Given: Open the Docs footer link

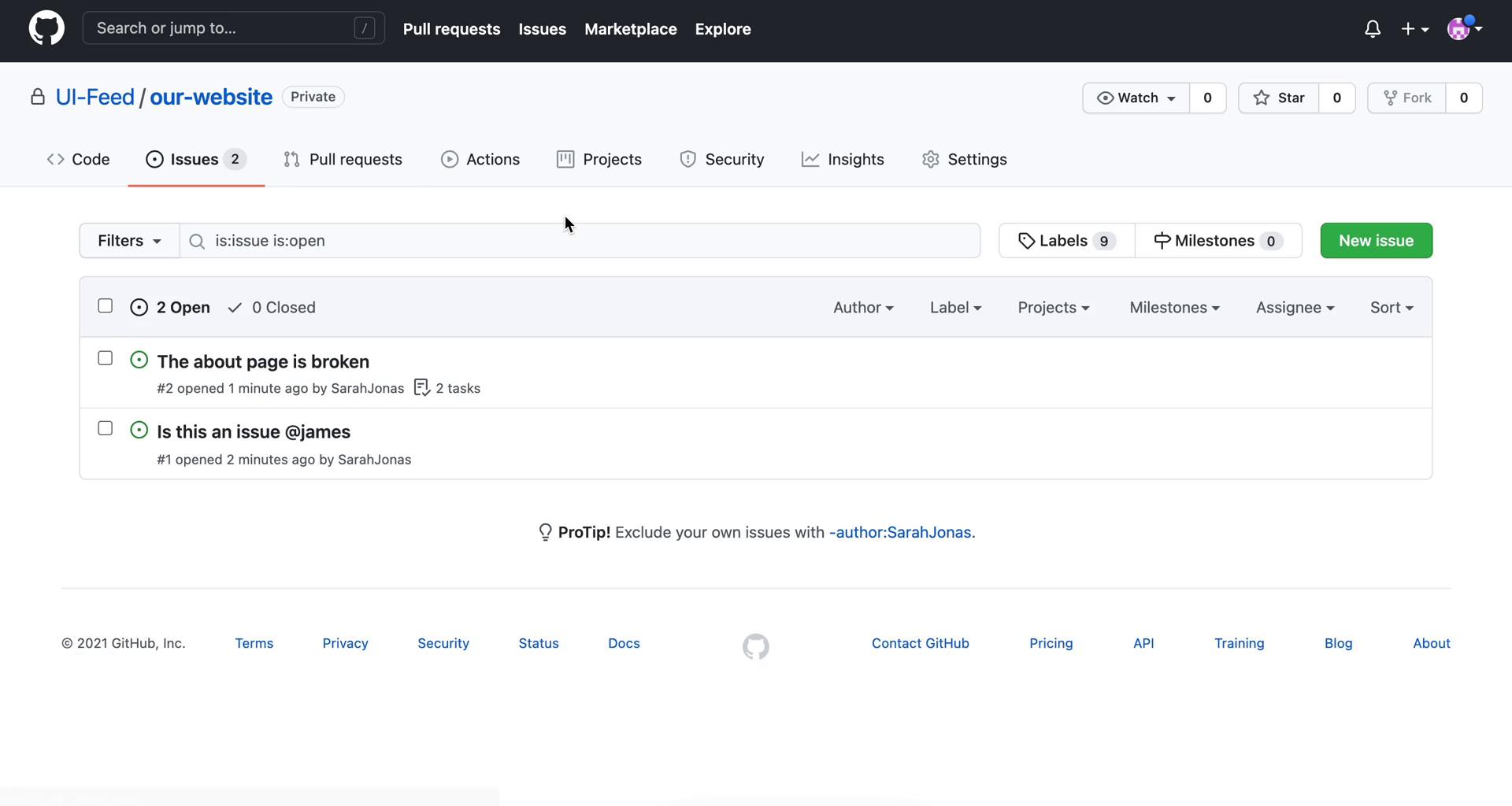Looking at the screenshot, I should (624, 643).
